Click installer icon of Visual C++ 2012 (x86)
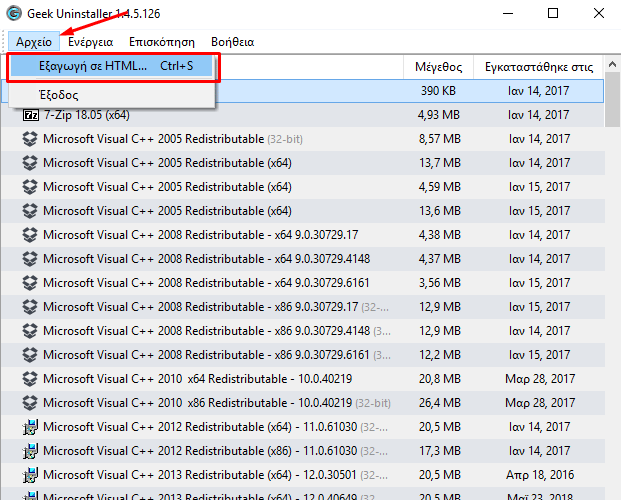Image resolution: width=621 pixels, height=500 pixels. coord(30,451)
